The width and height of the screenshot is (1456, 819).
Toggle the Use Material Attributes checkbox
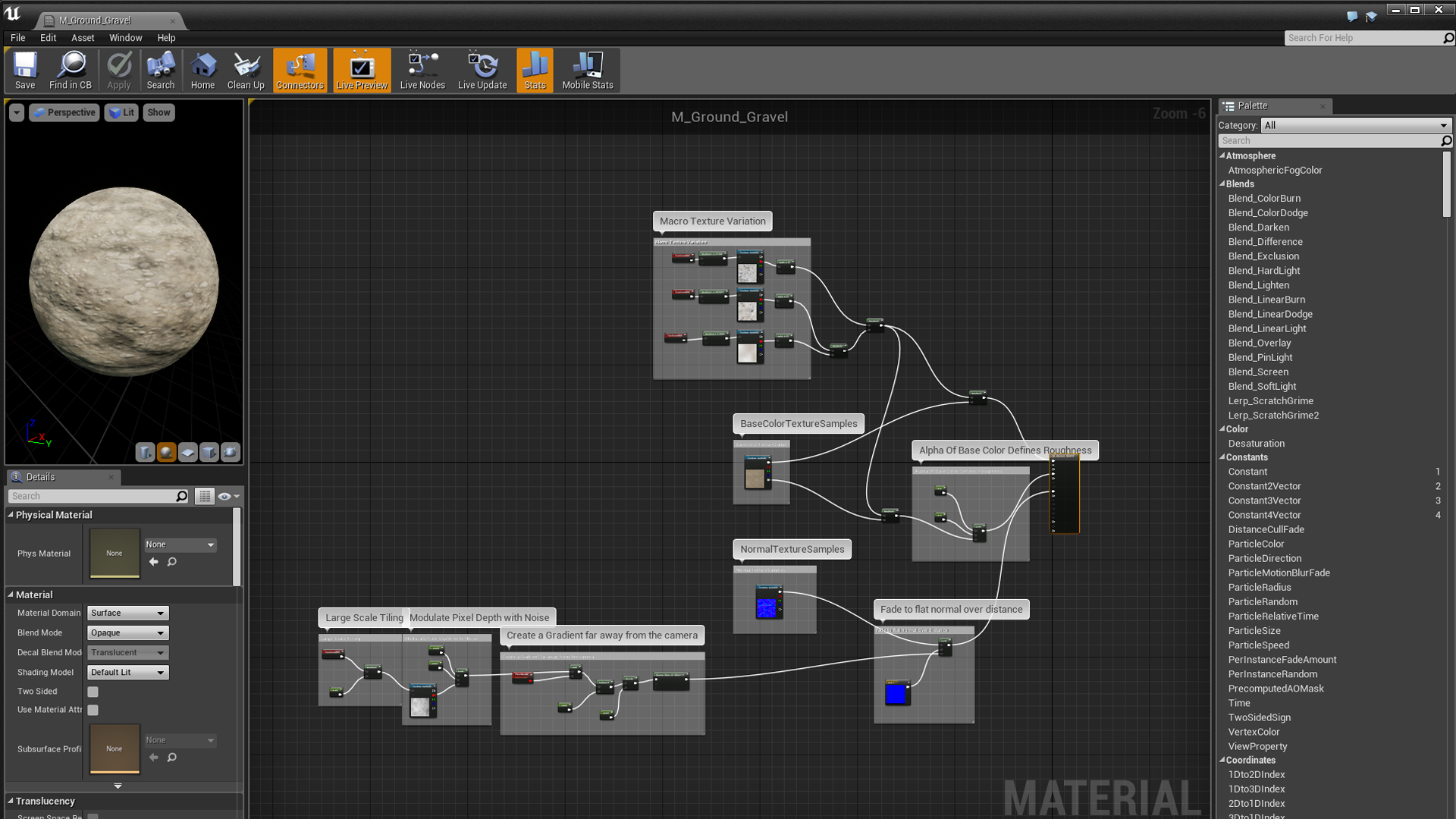92,709
